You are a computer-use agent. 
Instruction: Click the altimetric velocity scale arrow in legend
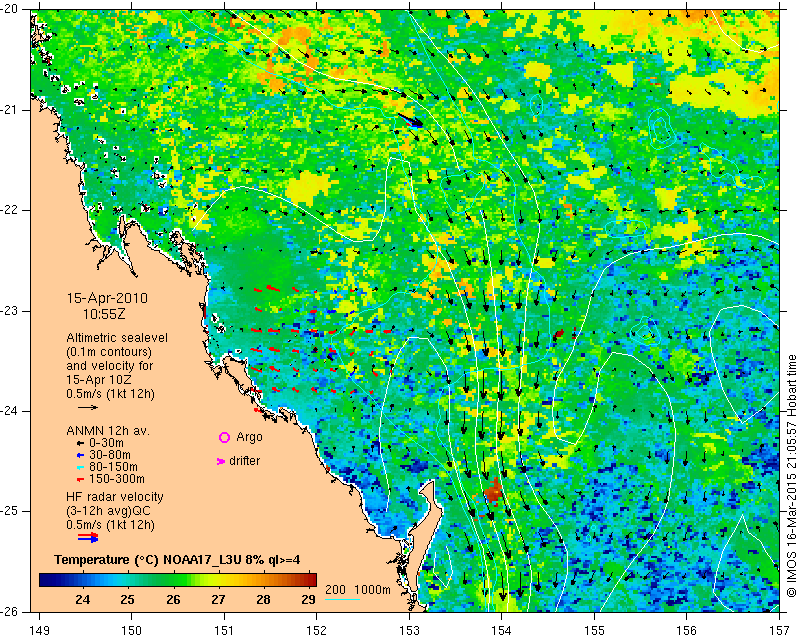click(88, 407)
